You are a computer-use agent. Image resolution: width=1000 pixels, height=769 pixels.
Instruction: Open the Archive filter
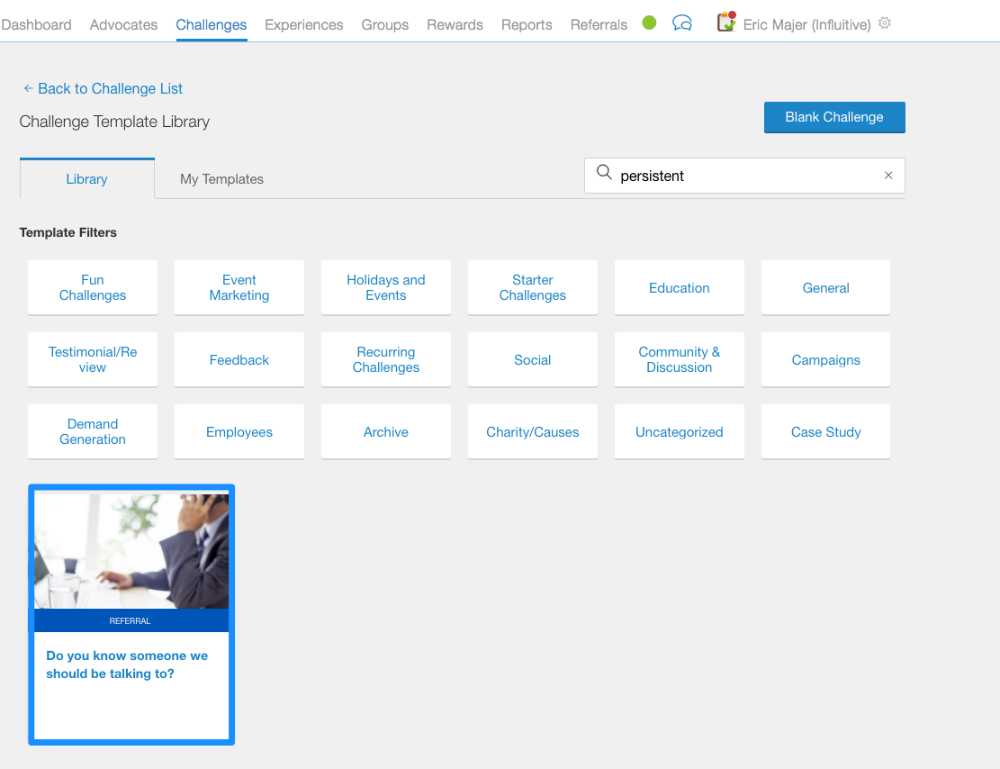(x=386, y=432)
